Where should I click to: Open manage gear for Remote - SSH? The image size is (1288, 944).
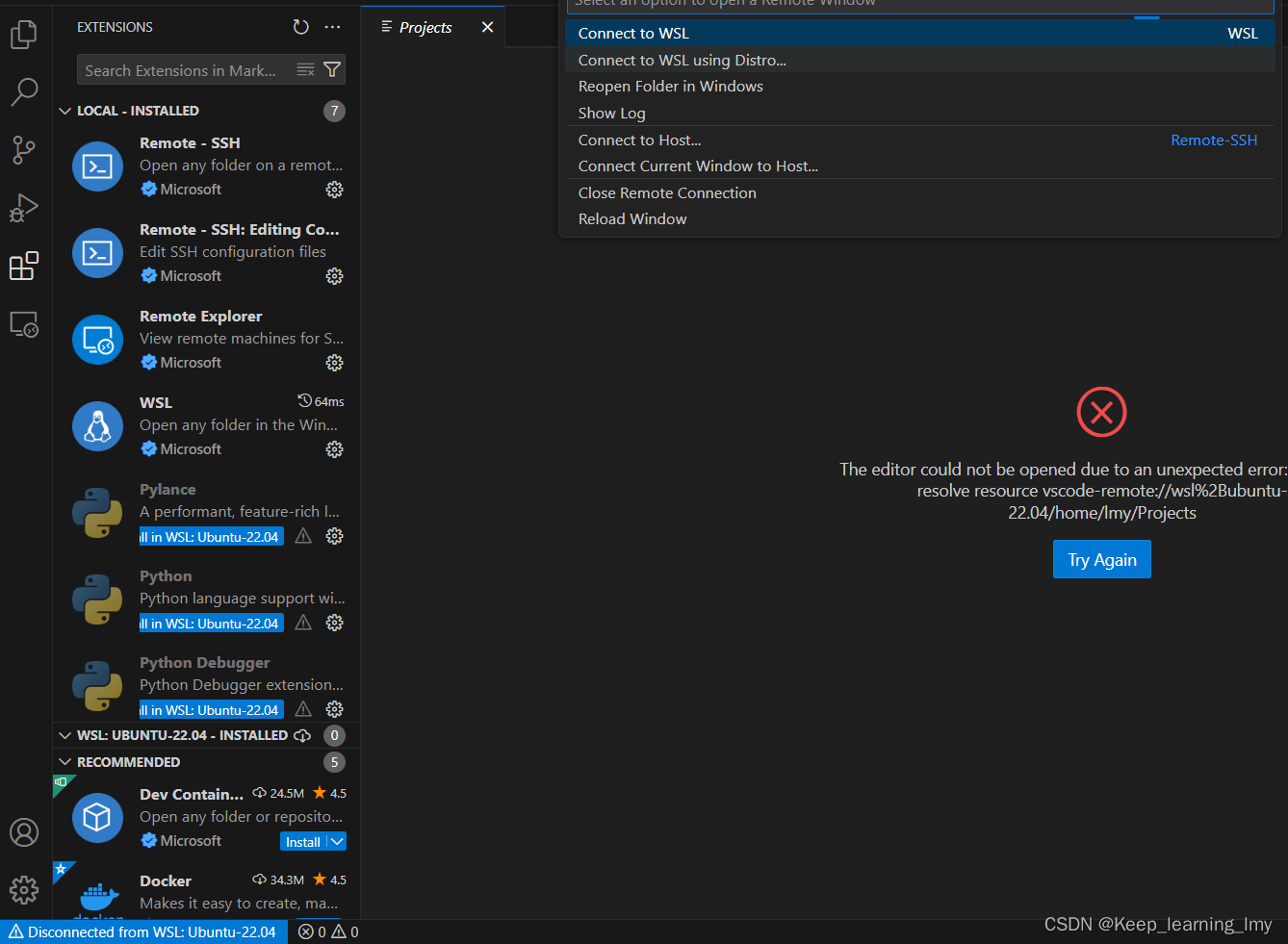[x=334, y=190]
